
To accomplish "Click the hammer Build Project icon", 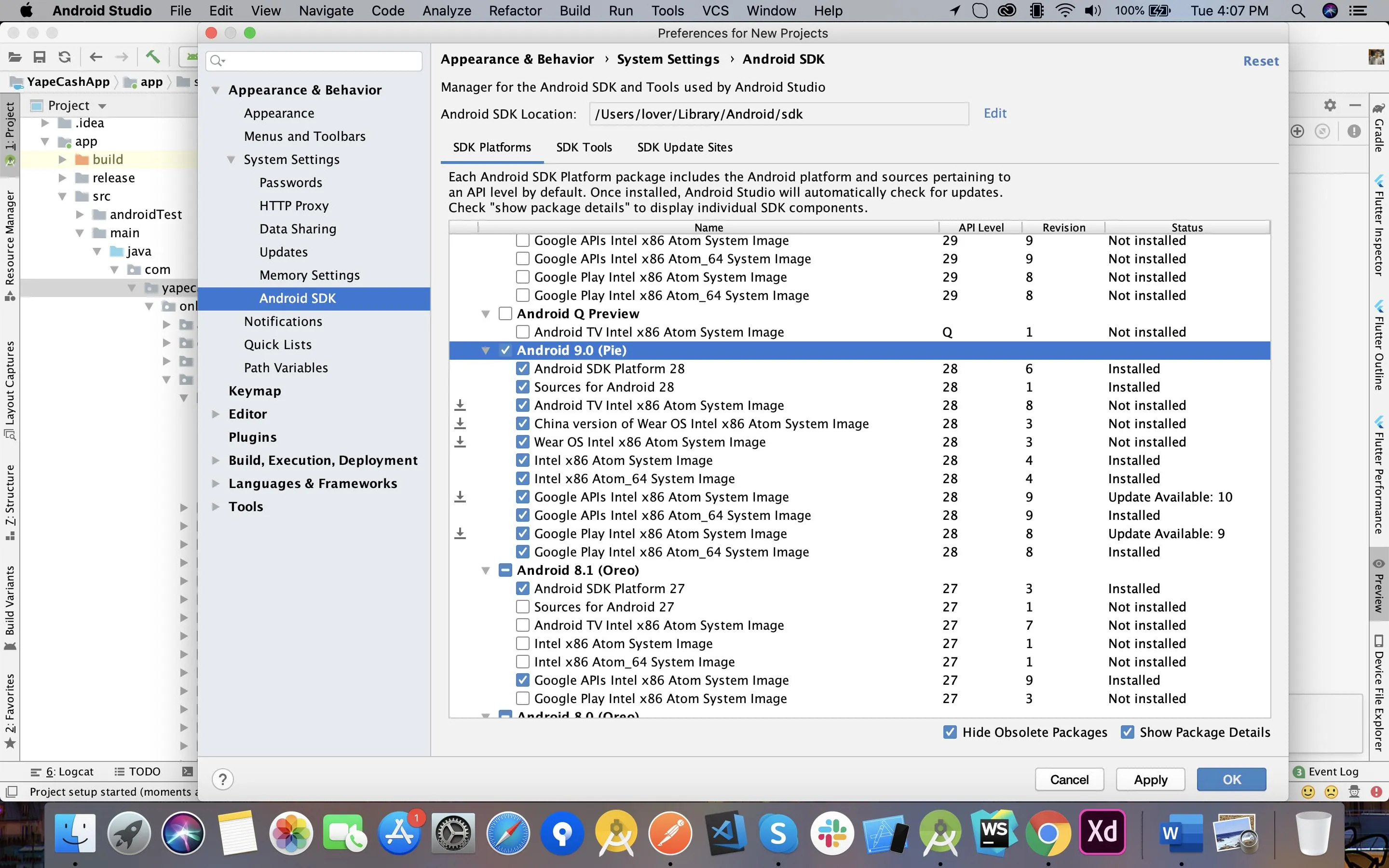I will [153, 57].
